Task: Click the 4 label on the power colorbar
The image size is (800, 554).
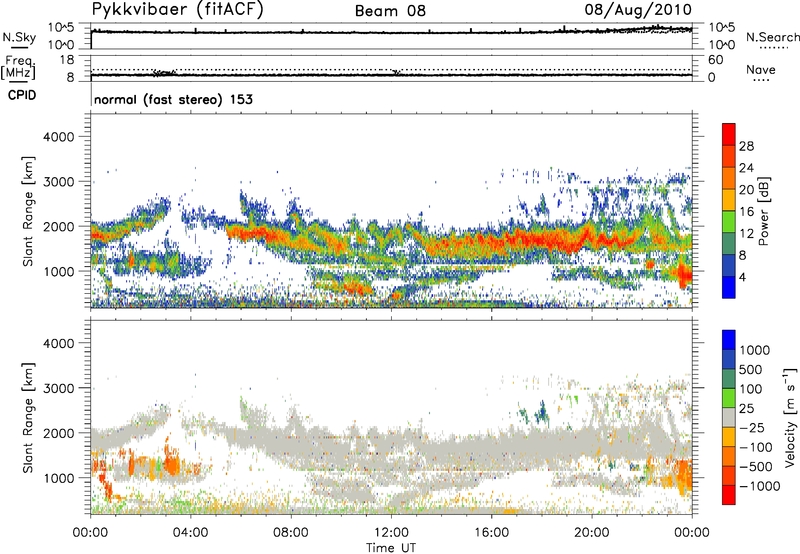Action: click(743, 278)
